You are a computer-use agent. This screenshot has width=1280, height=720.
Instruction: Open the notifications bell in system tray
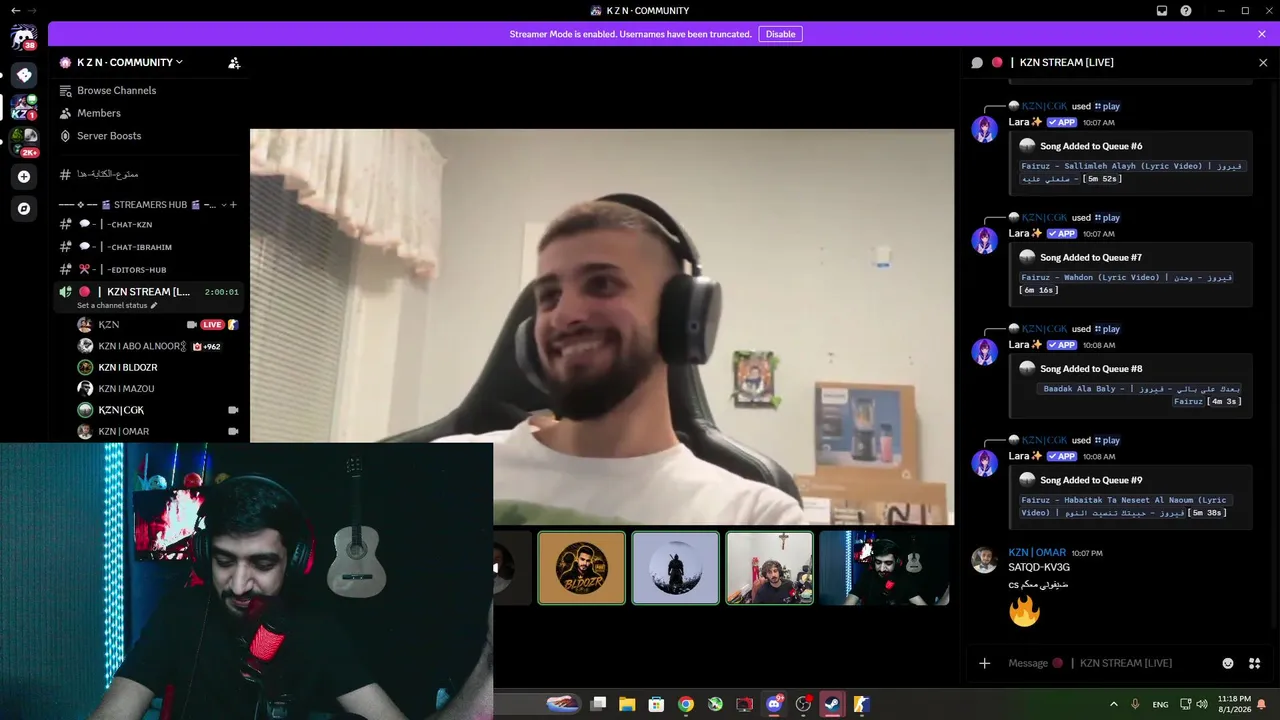tap(1262, 704)
